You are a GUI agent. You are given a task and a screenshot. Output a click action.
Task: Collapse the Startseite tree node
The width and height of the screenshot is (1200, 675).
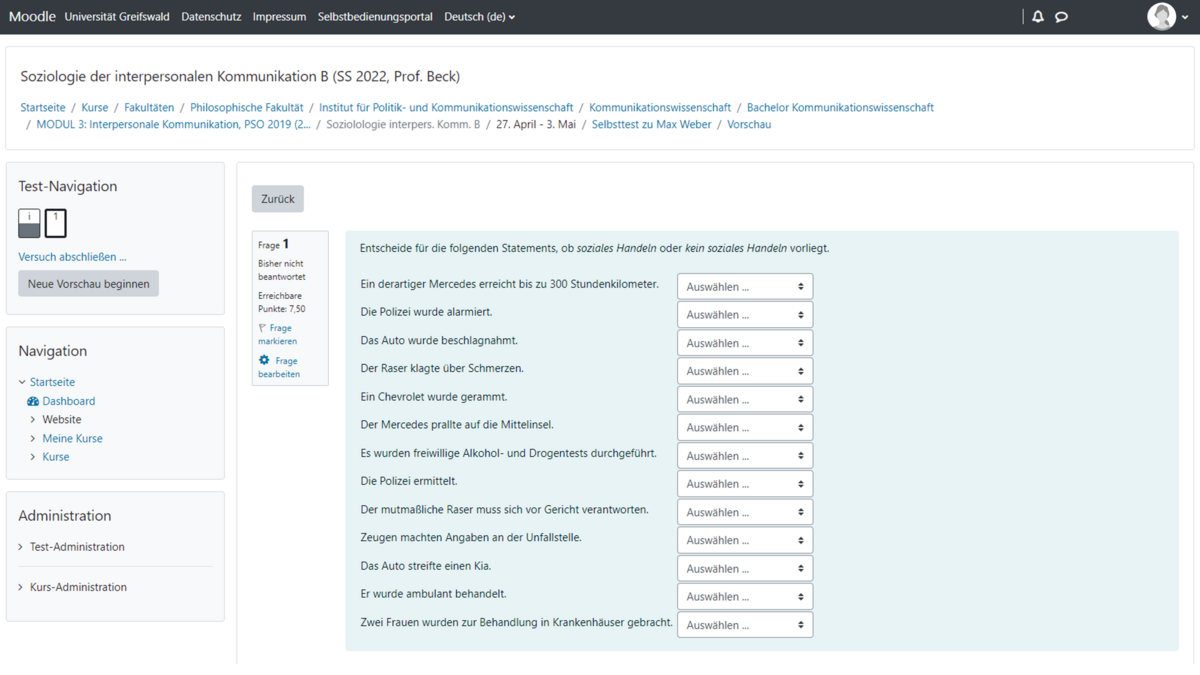coord(22,382)
